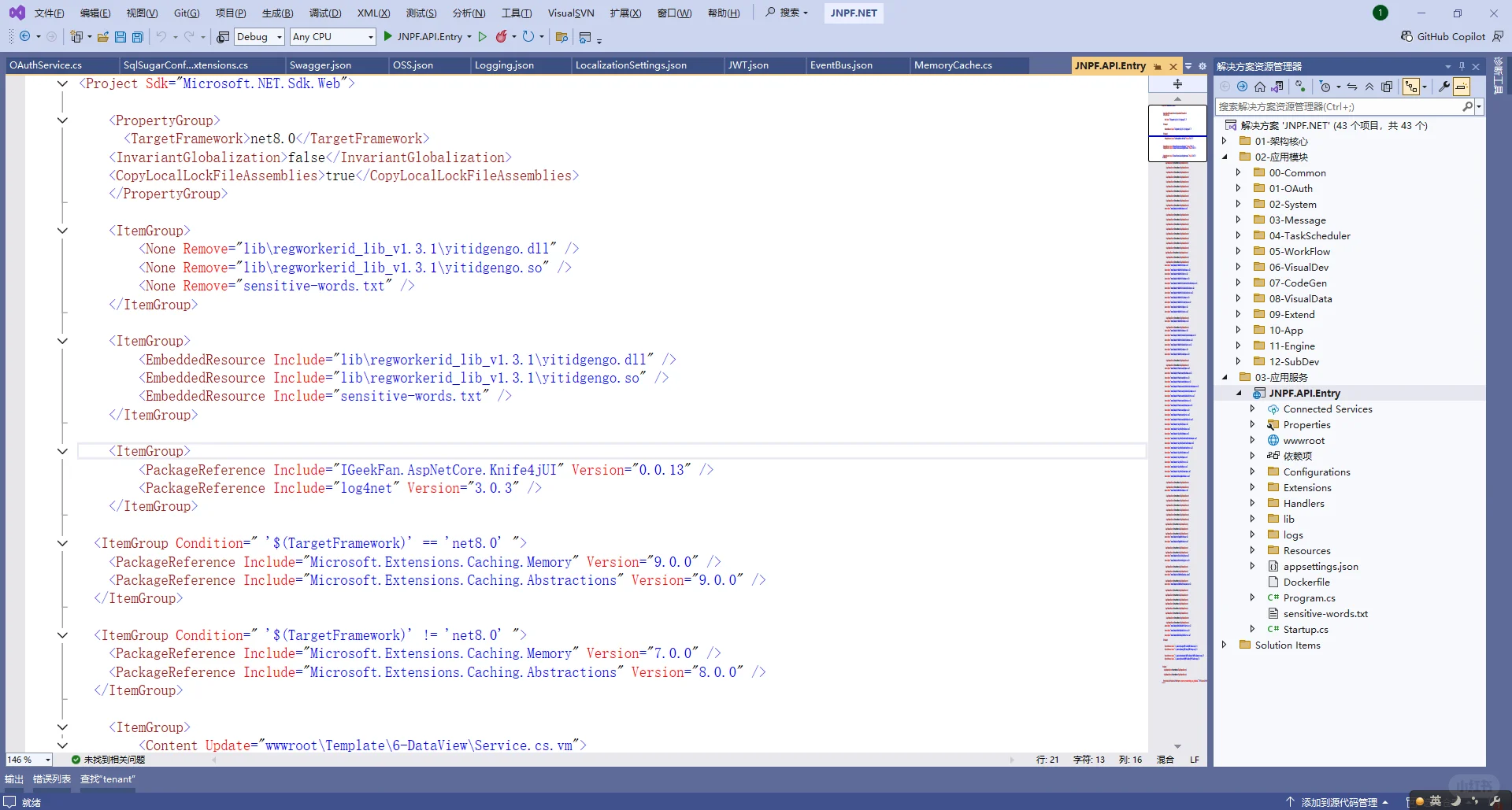The height and width of the screenshot is (810, 1512).
Task: Click the pending changes filter clock icon
Action: point(1325,87)
